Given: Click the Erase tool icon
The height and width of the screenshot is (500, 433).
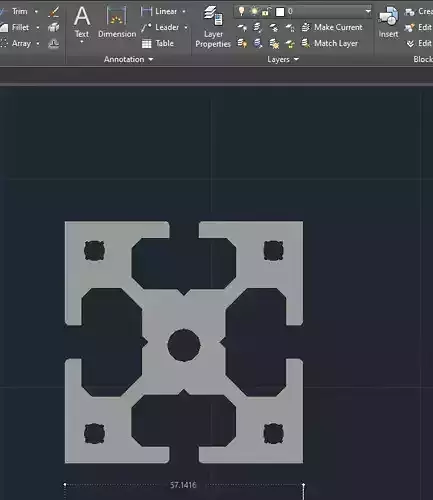Looking at the screenshot, I should tap(54, 12).
